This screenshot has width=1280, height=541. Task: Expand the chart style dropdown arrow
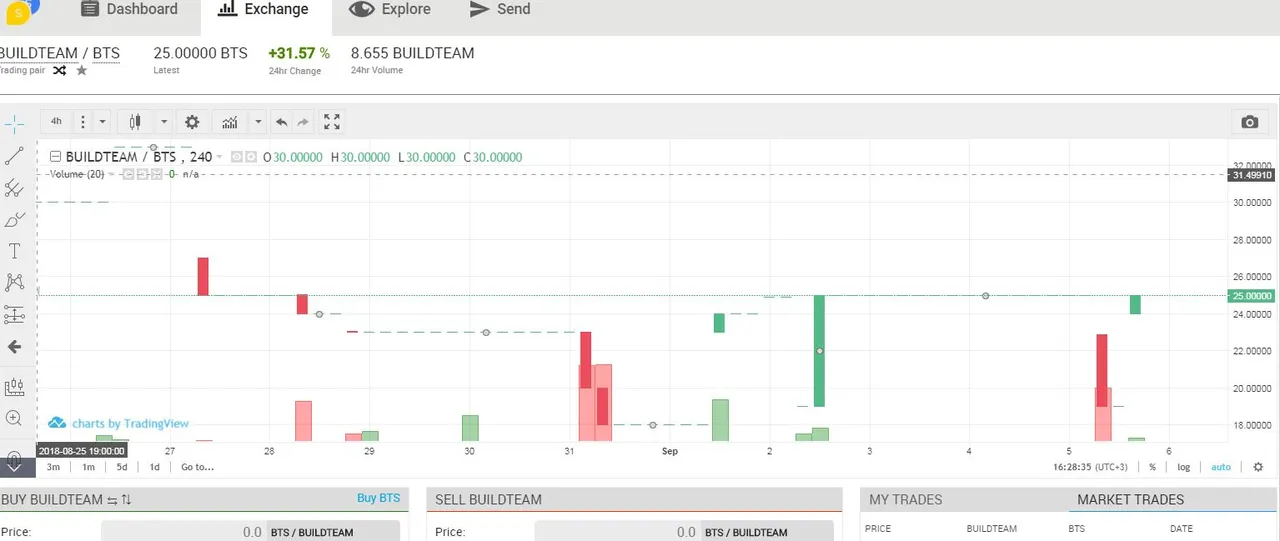coord(164,122)
